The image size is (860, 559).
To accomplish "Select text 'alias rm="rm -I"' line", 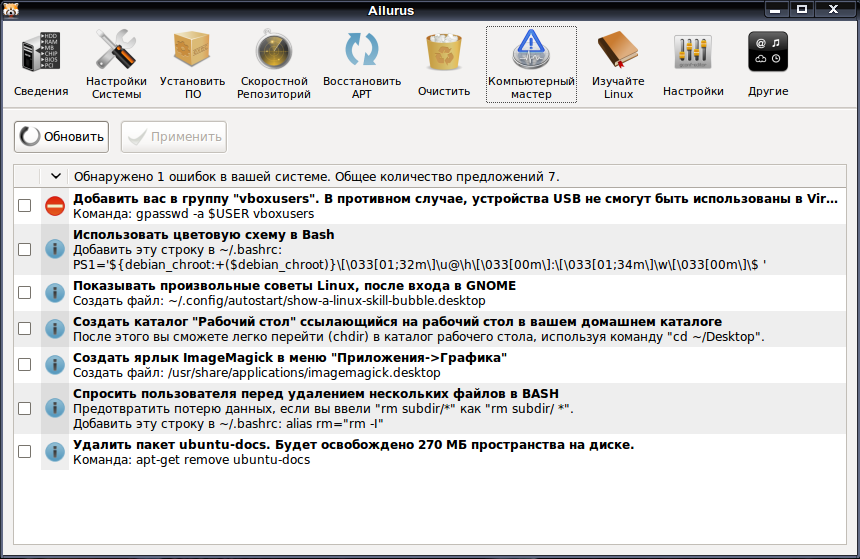I will coord(228,424).
